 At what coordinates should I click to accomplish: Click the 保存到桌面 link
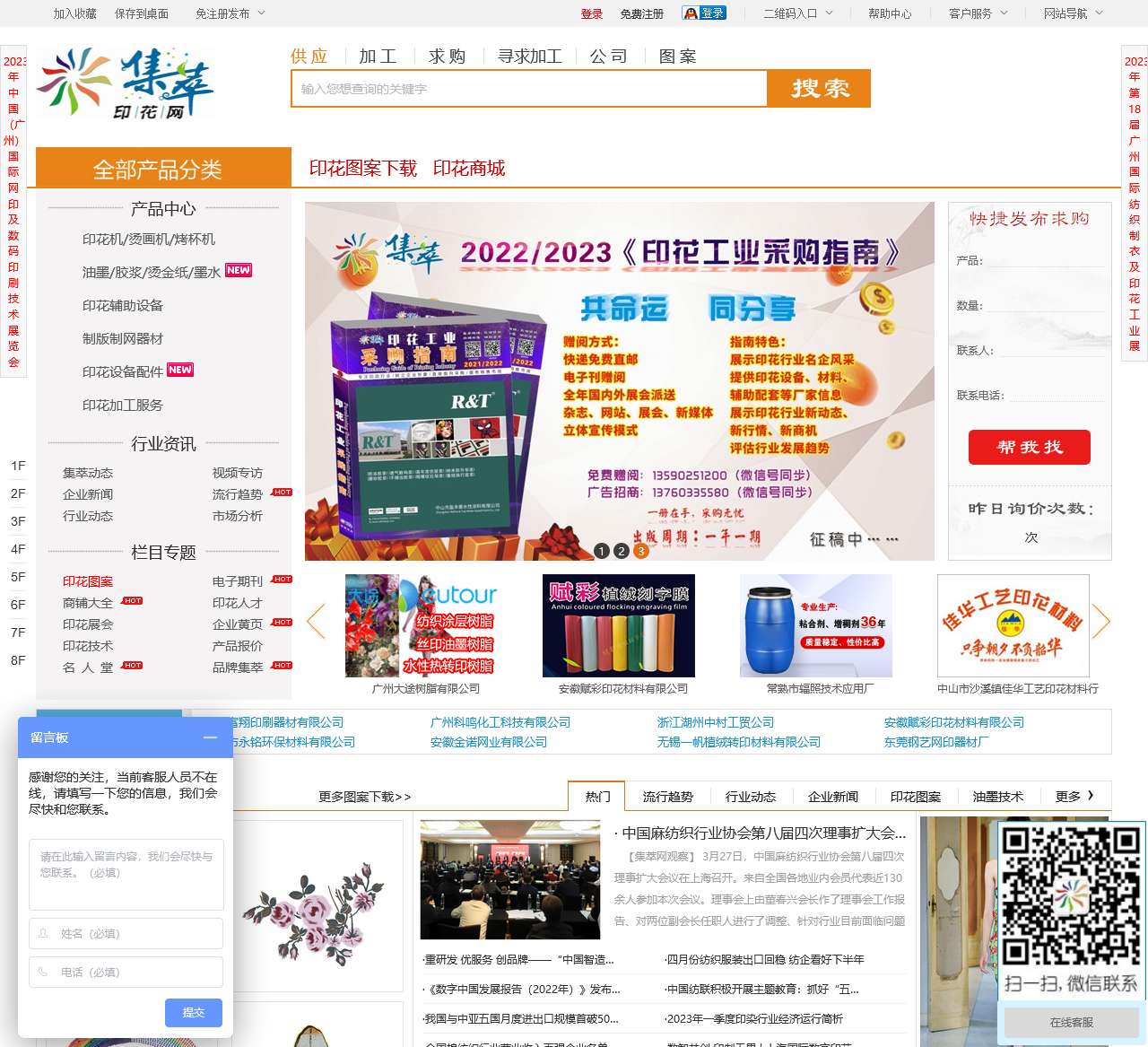pos(142,13)
